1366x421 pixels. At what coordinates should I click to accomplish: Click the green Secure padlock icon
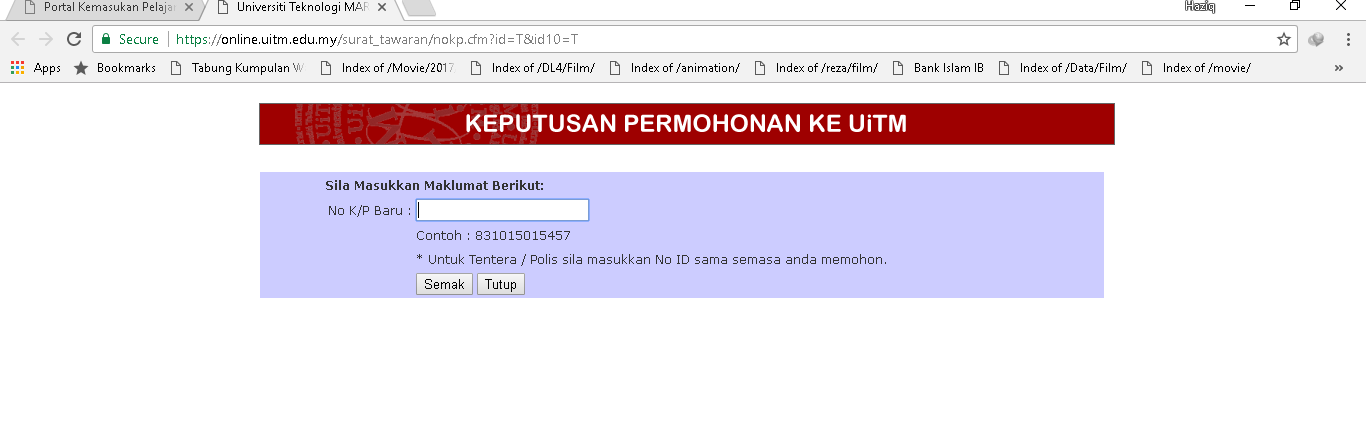point(106,39)
